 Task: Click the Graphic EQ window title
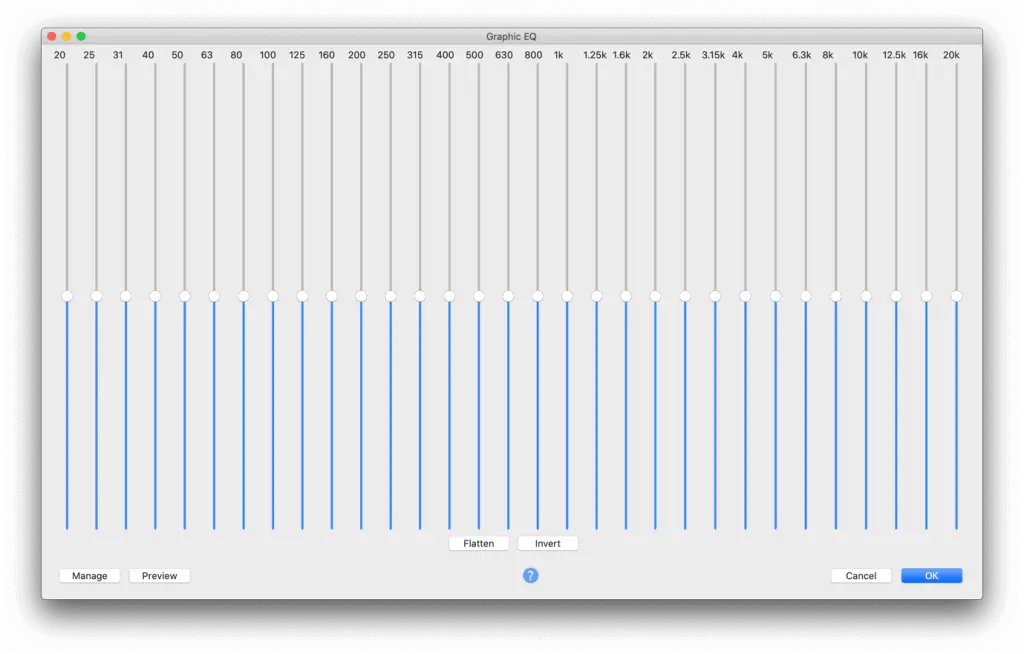coord(511,37)
